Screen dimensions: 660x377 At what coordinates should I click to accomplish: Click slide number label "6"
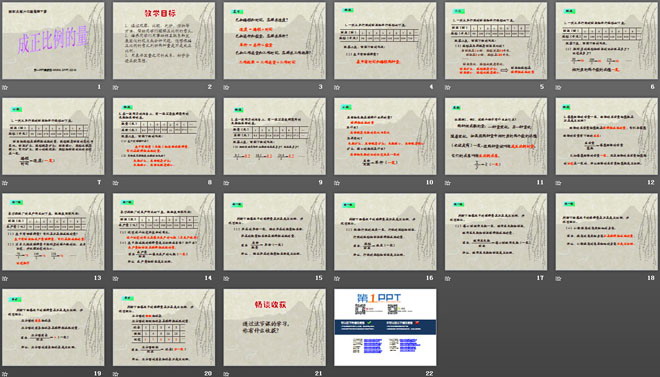point(653,87)
